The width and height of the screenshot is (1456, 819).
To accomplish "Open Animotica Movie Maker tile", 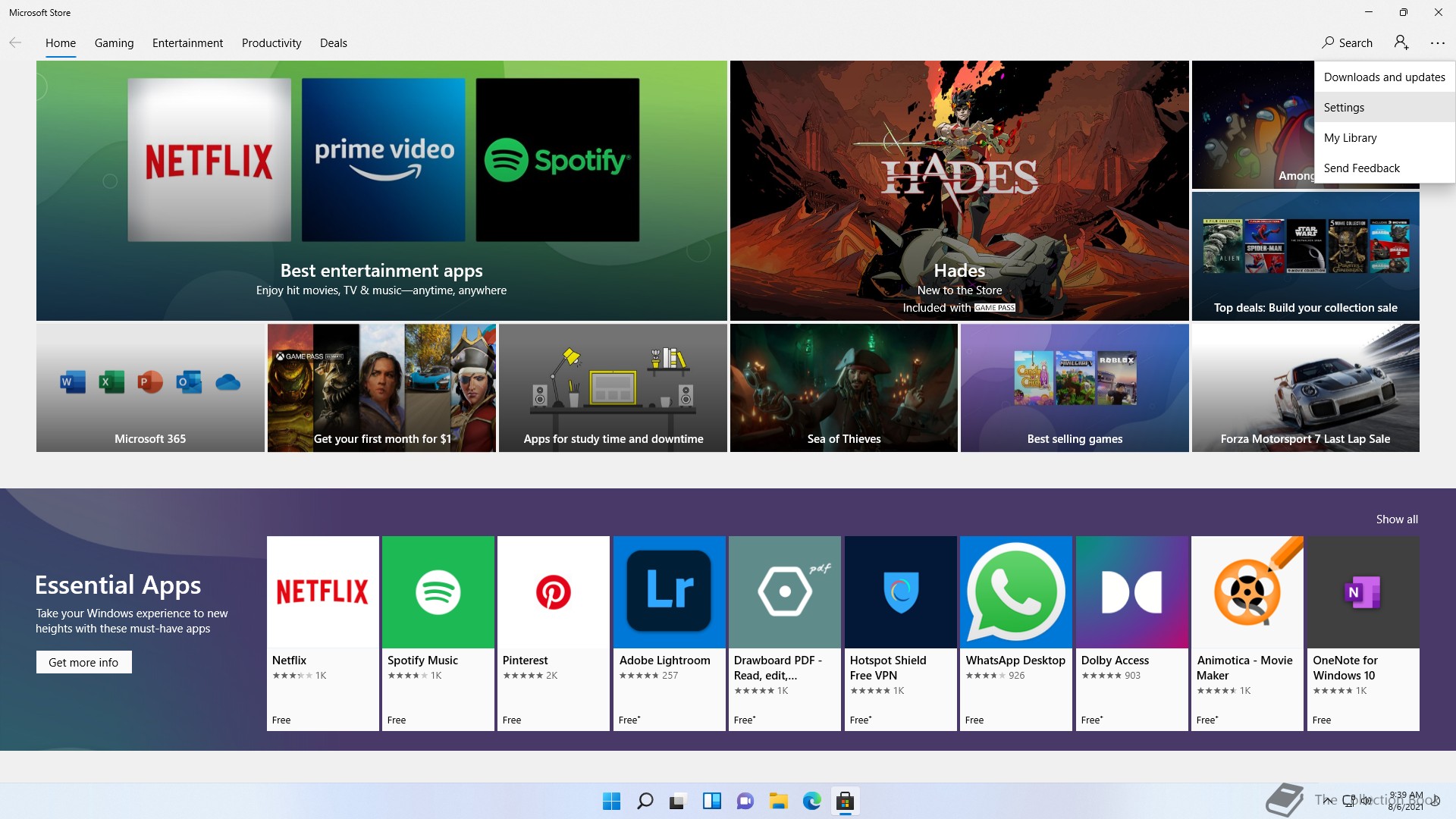I will coord(1247,633).
